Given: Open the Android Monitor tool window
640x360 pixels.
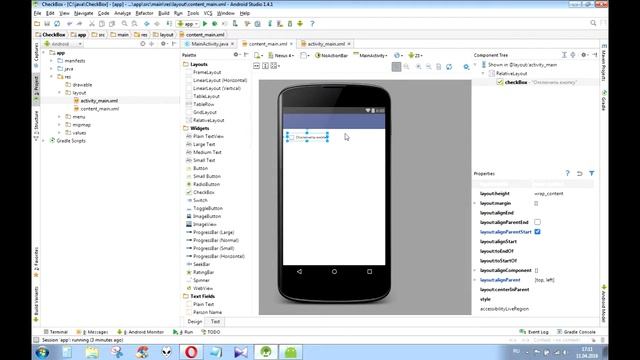Looking at the screenshot, I should 140,332.
